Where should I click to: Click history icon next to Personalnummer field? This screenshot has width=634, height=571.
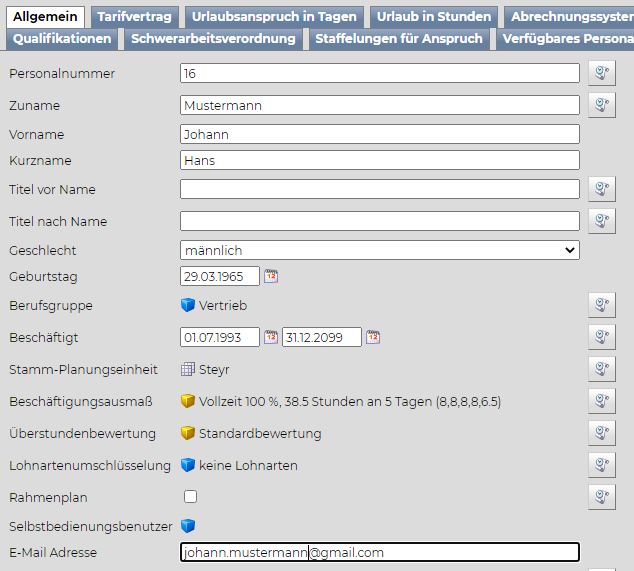pyautogui.click(x=601, y=73)
